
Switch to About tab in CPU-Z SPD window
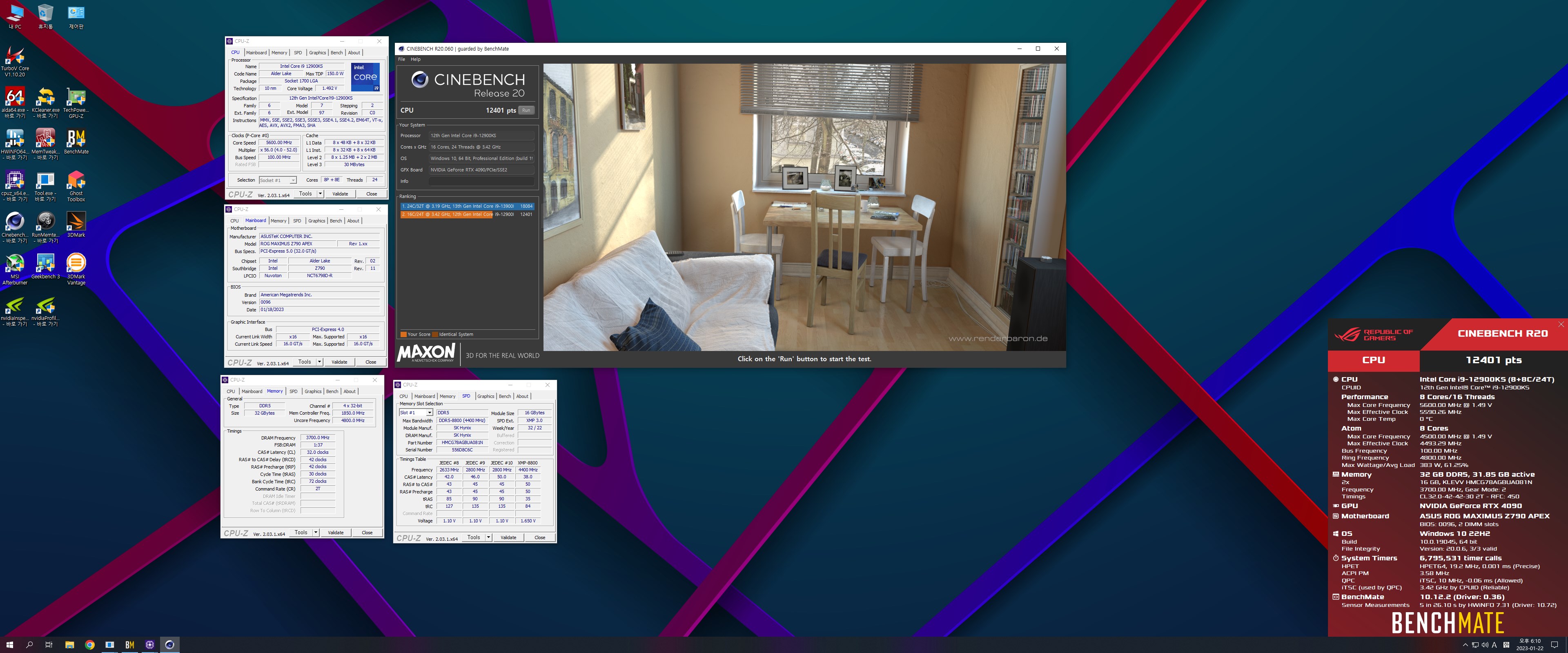click(522, 396)
